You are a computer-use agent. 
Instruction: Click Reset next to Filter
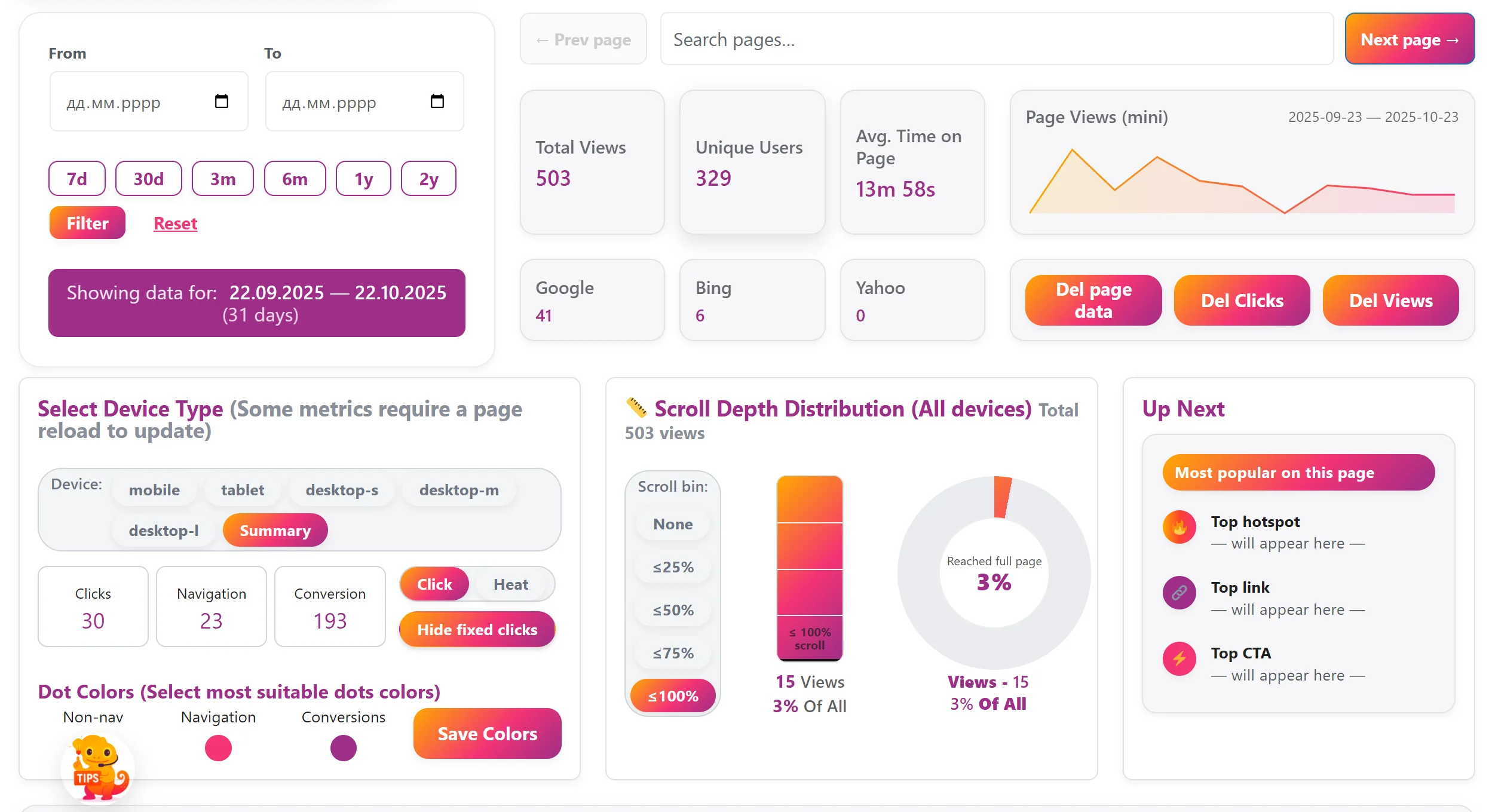point(175,223)
